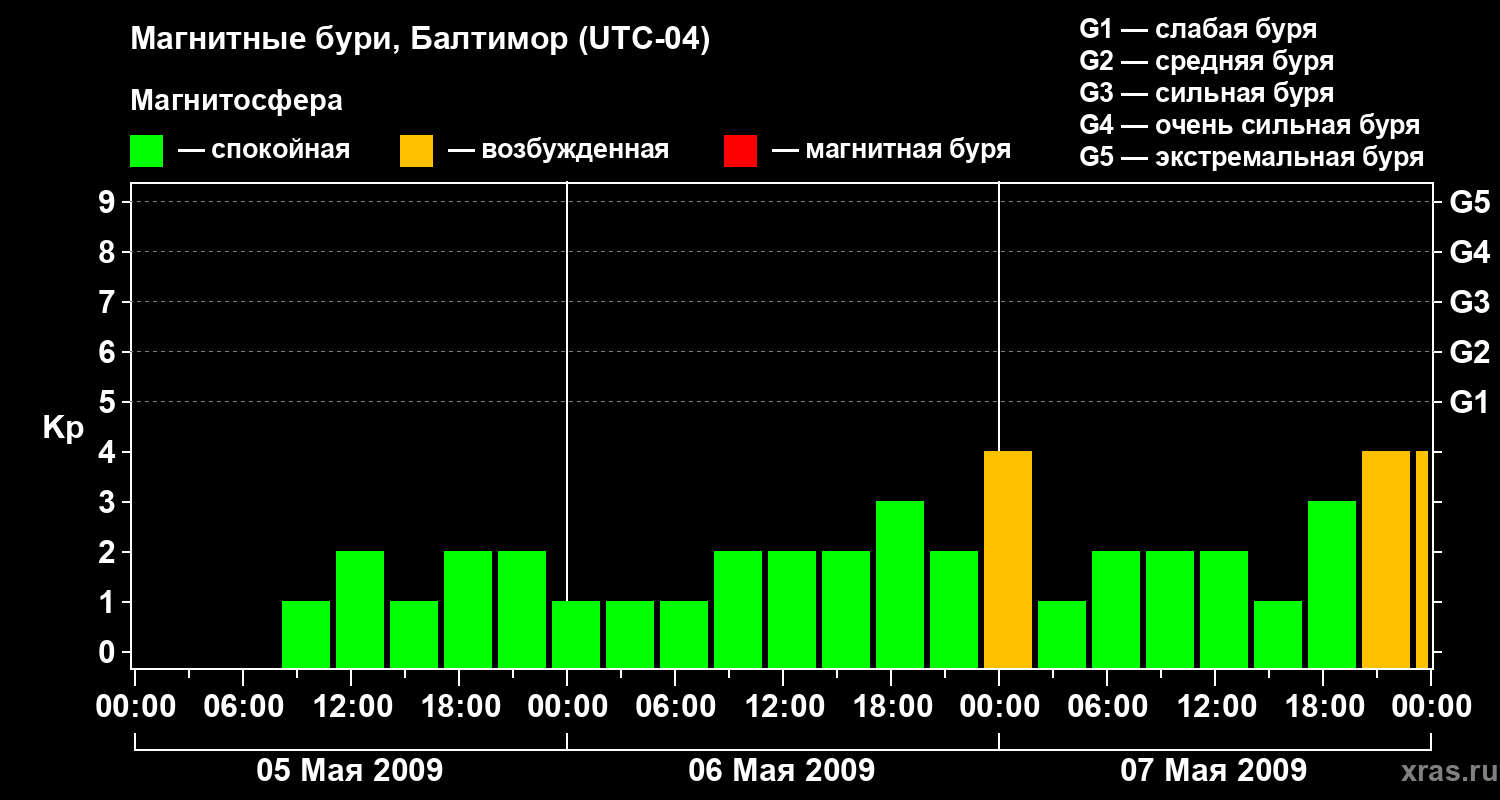Screen dimensions: 1500x800
Task: Click the 'G3' right axis label
Action: coord(1469,302)
